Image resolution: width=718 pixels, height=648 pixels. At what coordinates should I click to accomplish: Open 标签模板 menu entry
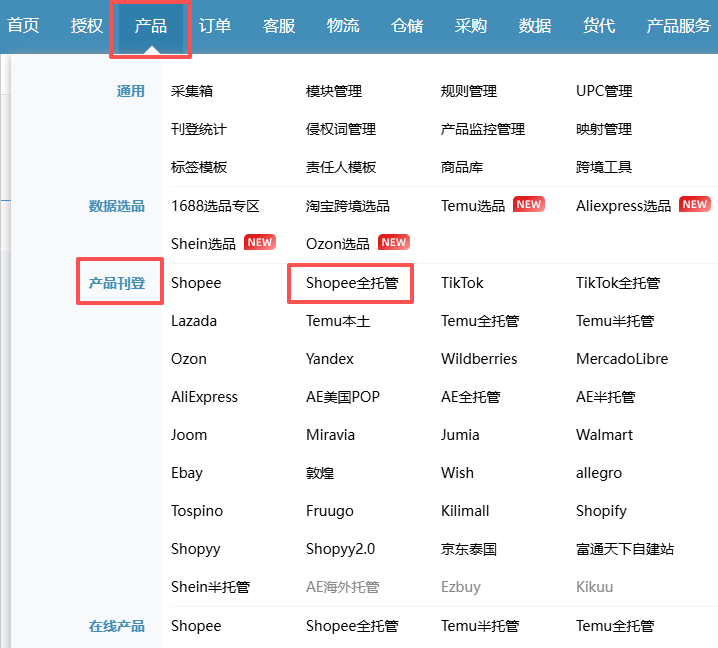click(x=199, y=167)
